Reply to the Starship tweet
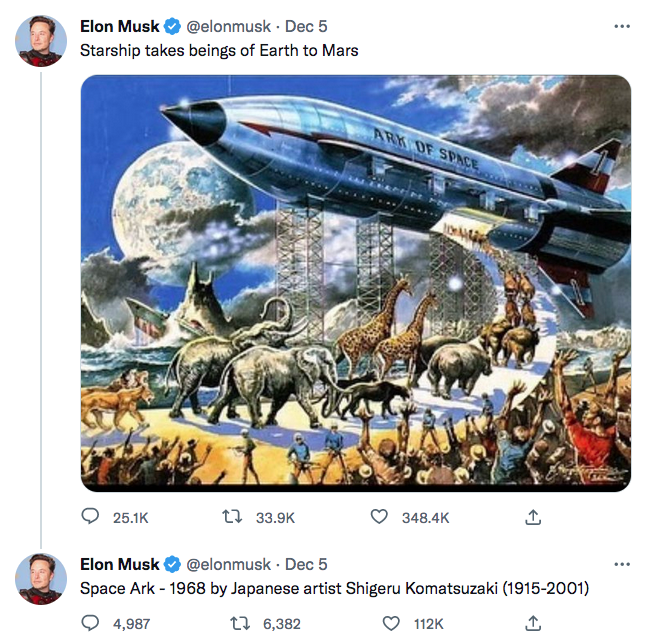 pyautogui.click(x=90, y=517)
